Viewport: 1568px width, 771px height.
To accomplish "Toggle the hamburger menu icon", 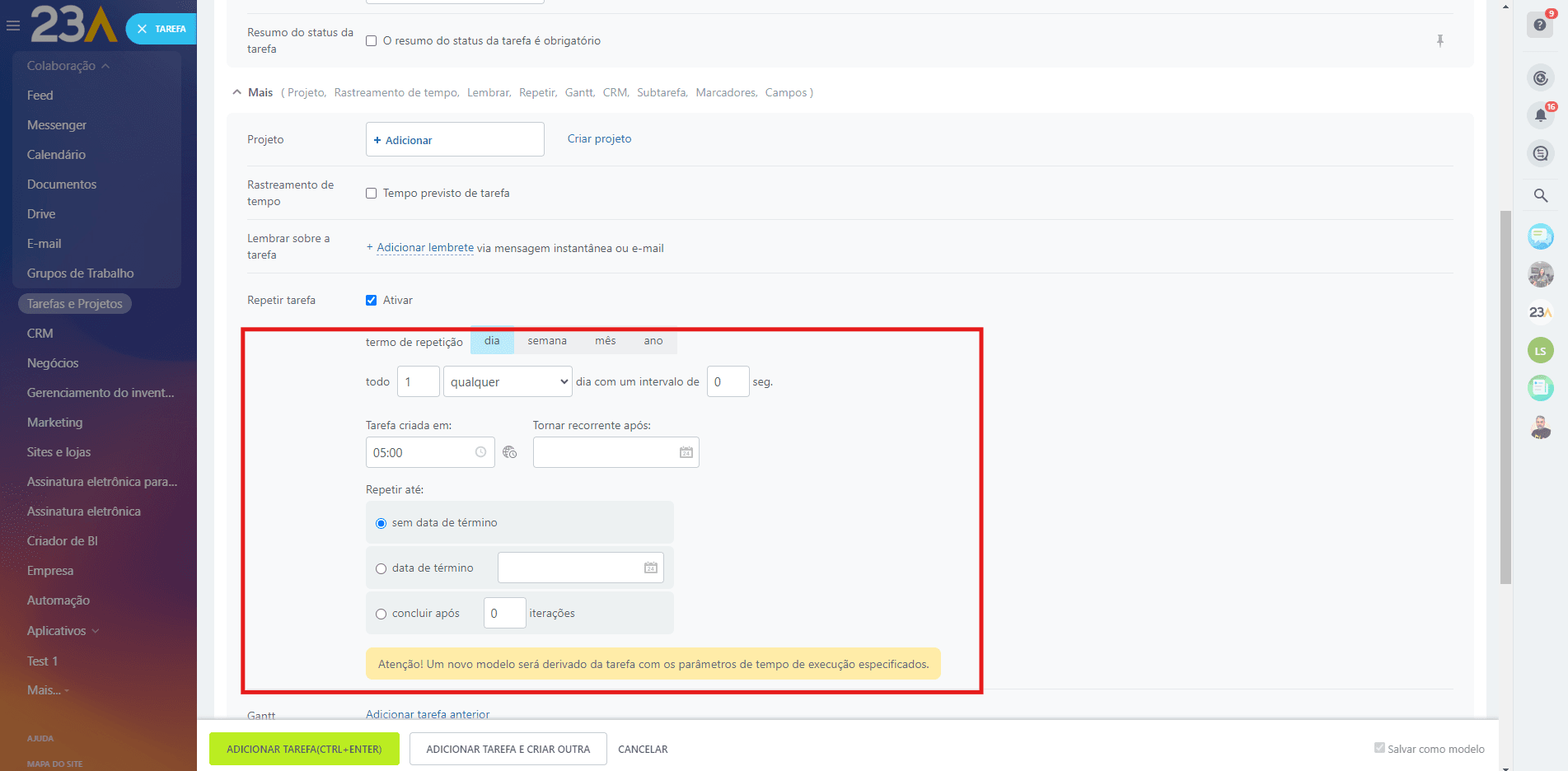I will tap(13, 26).
